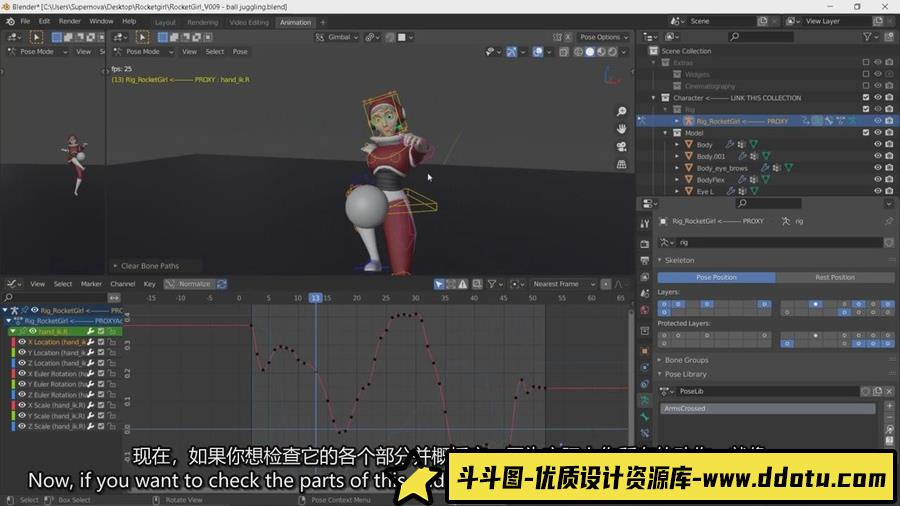Expand Clear Bone Paths operator panel
Screen dimensions: 900x506
pos(115,266)
